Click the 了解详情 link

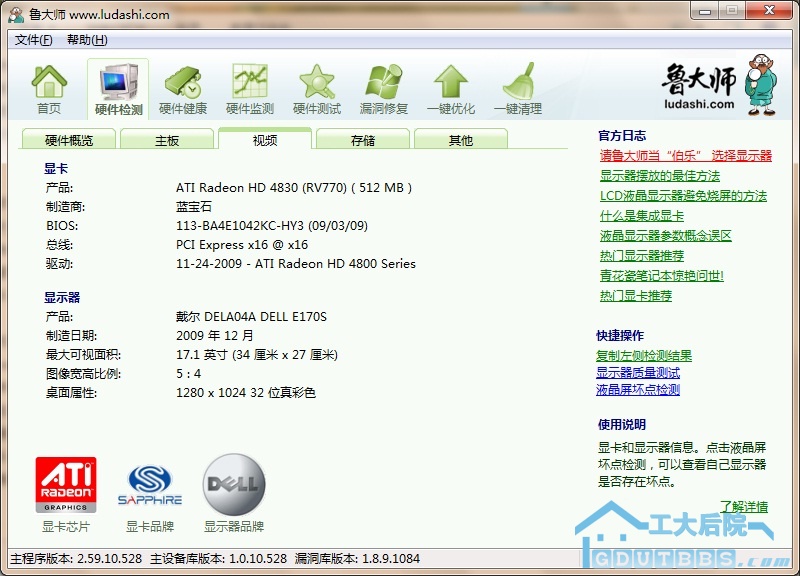click(x=744, y=507)
